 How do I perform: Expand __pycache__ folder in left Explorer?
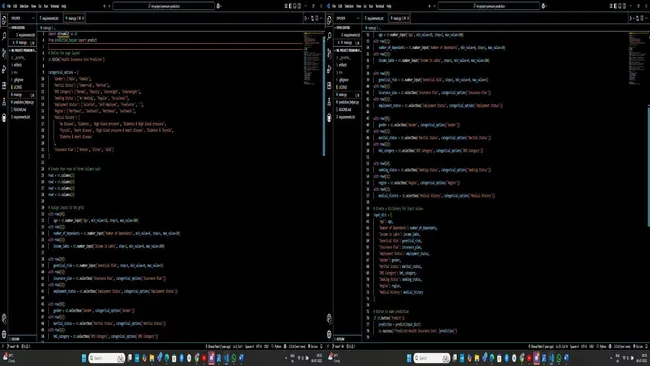click(x=22, y=58)
